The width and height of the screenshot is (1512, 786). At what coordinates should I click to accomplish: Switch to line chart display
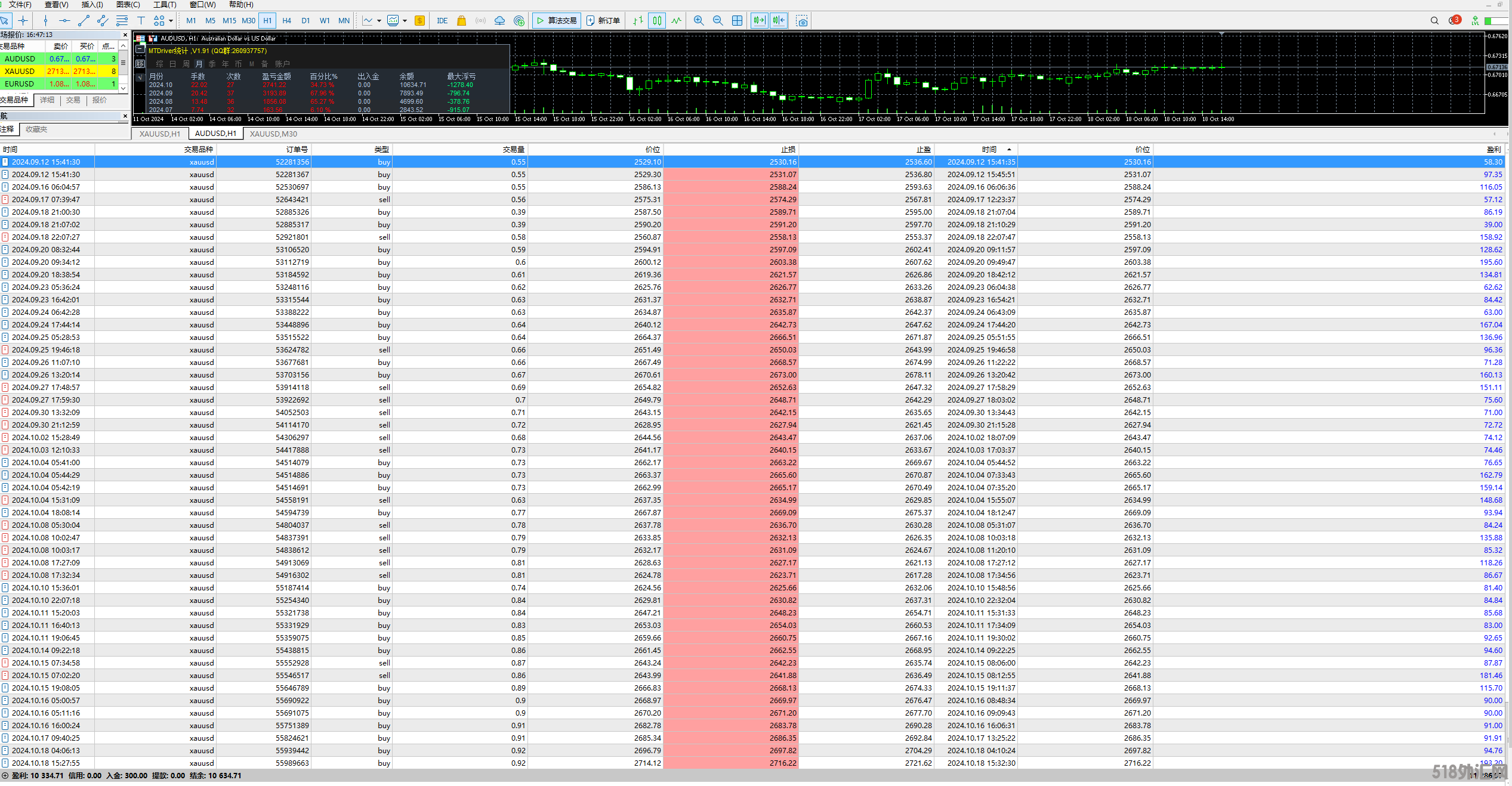point(676,20)
